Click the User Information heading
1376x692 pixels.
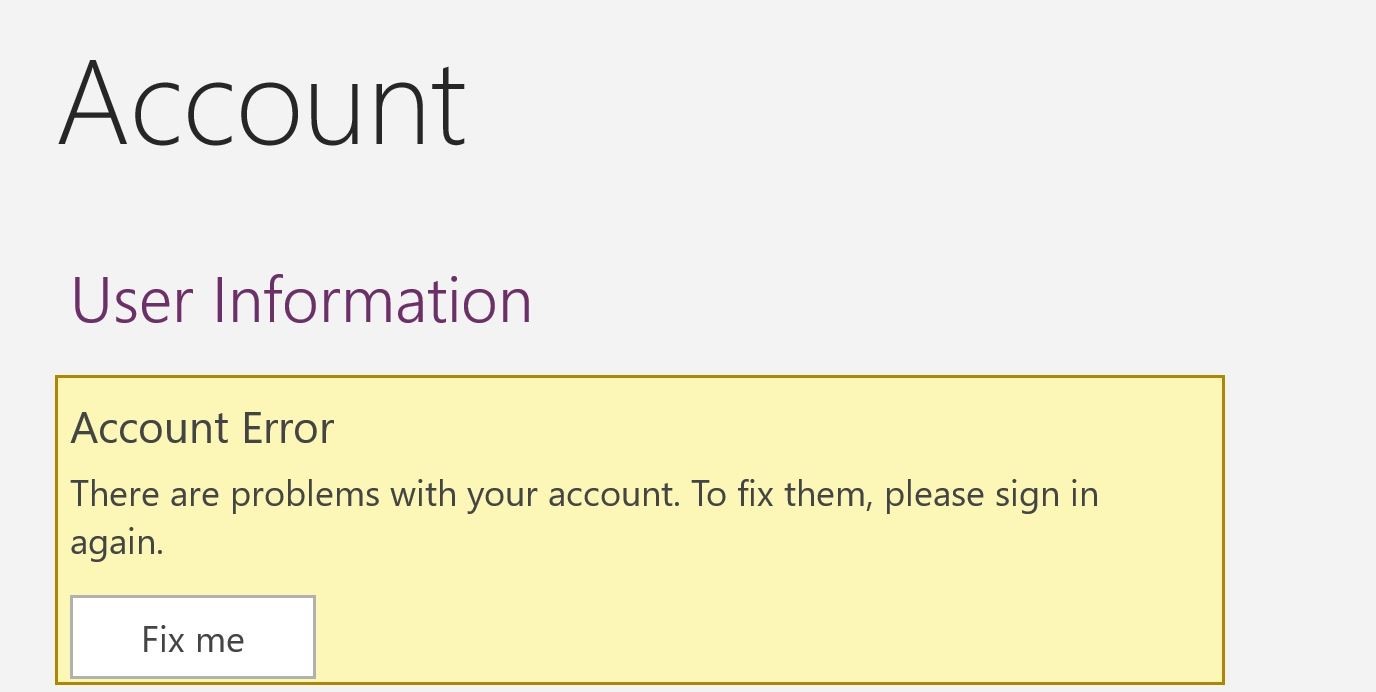[x=301, y=300]
